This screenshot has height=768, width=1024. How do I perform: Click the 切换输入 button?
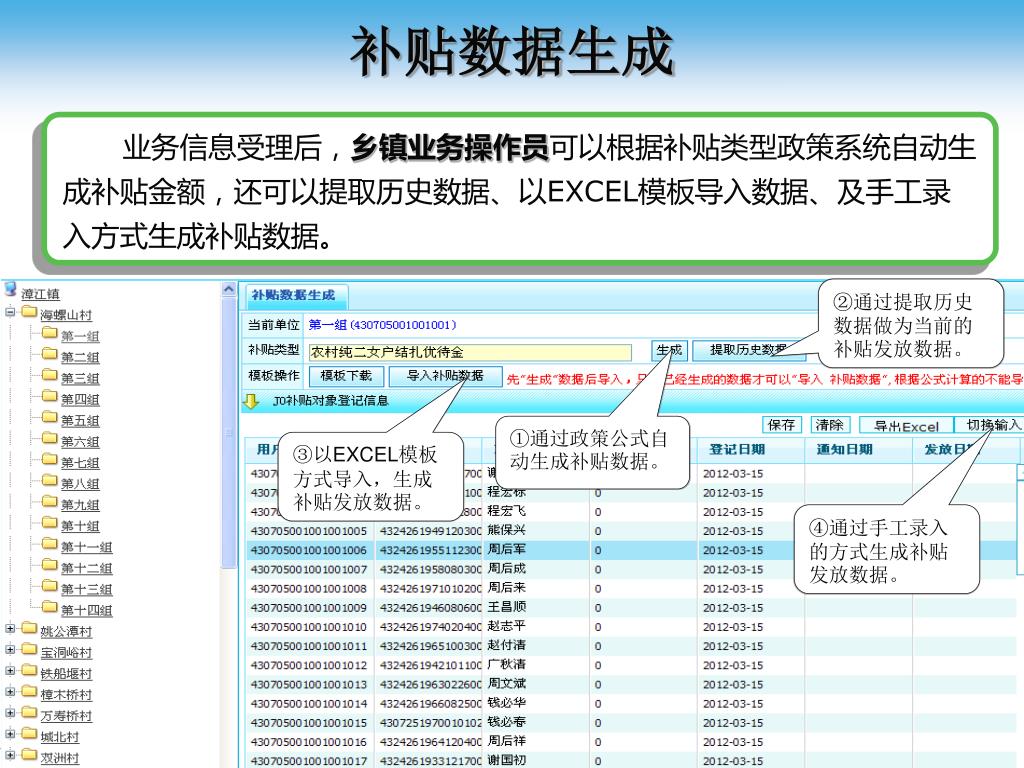(990, 425)
